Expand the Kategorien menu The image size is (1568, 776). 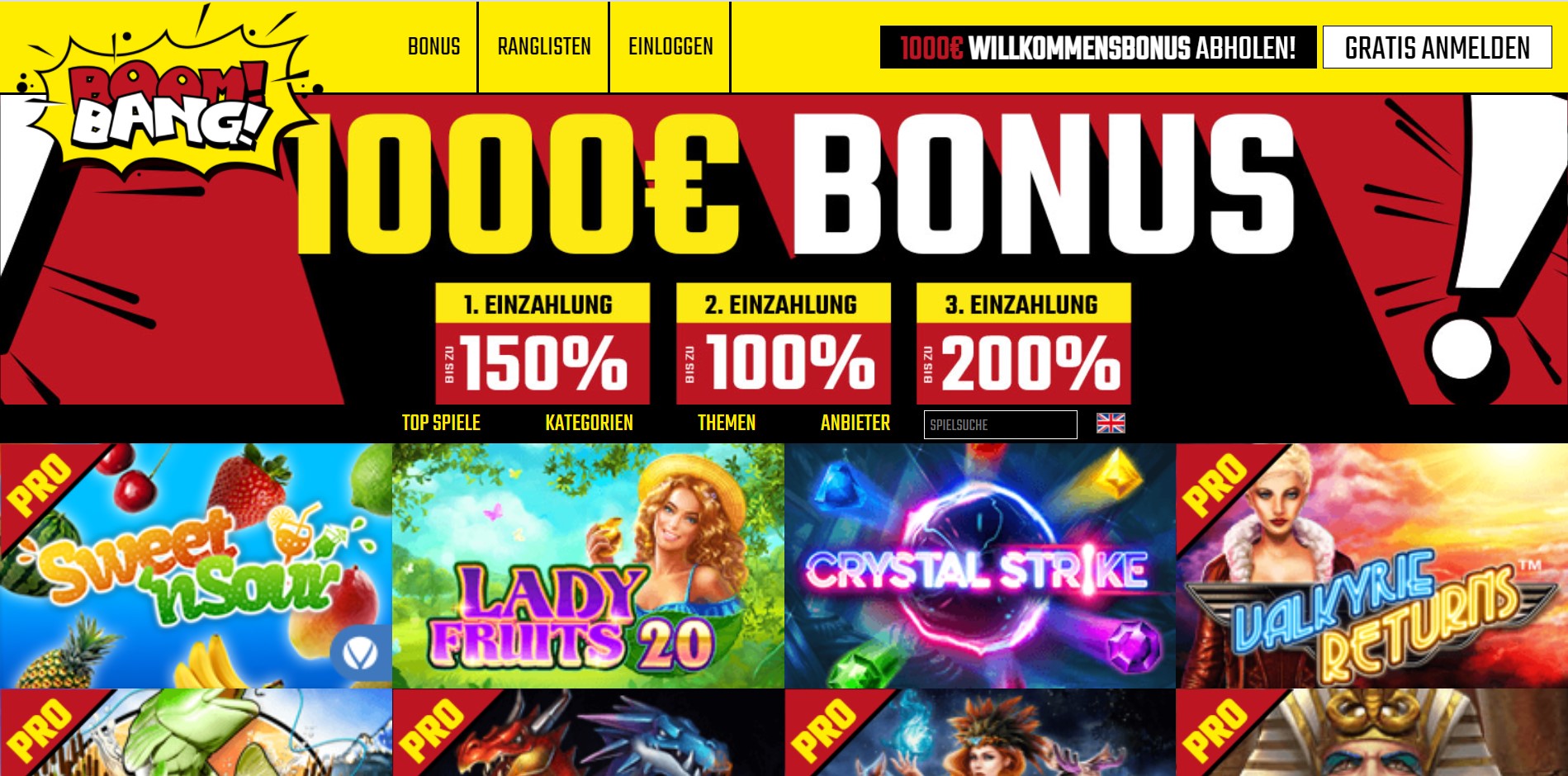point(589,423)
